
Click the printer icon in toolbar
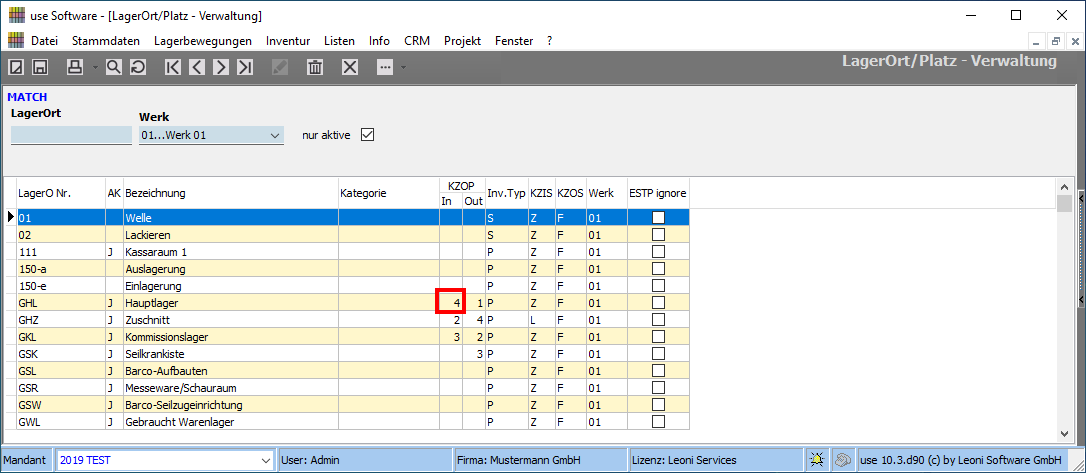click(74, 67)
